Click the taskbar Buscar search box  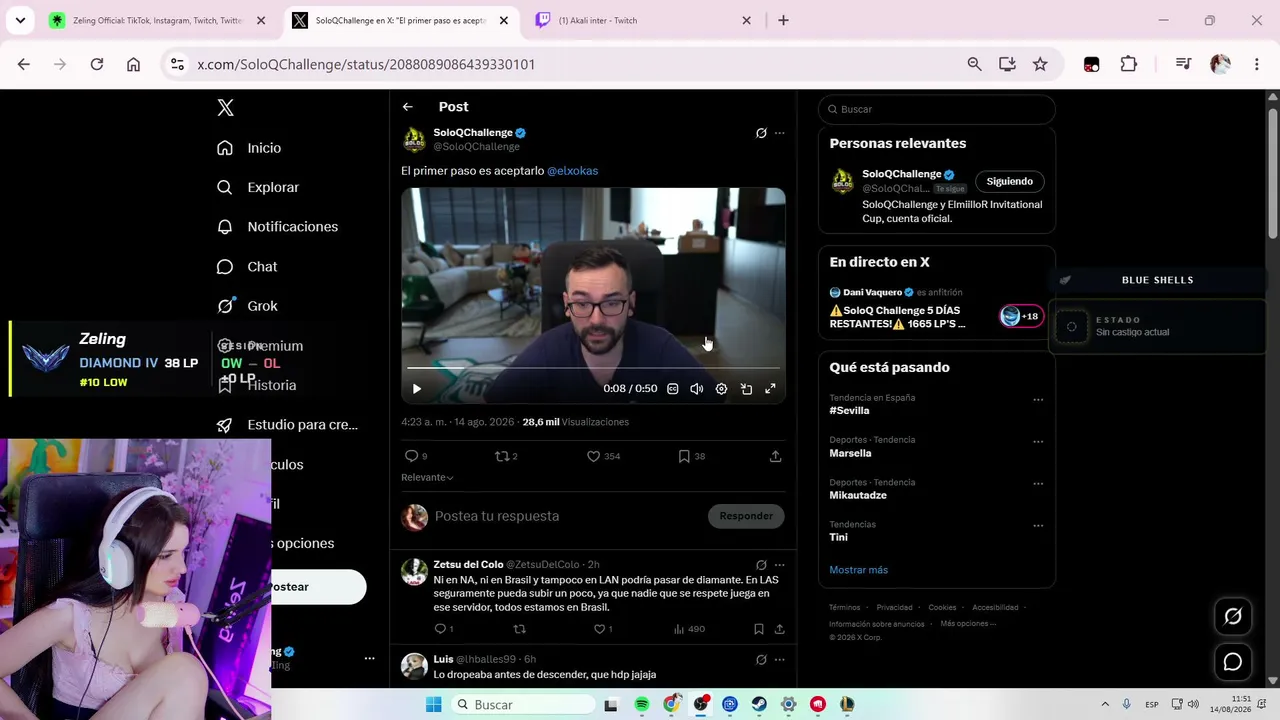coord(521,705)
